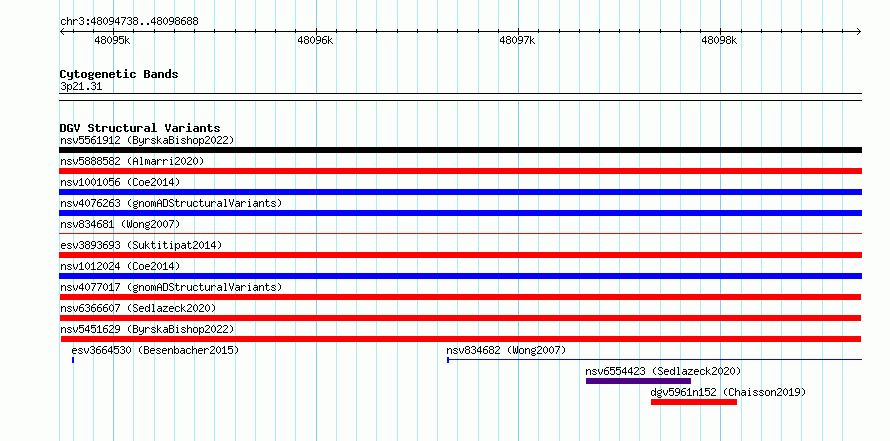Click the small blue esv3664530 marker
This screenshot has width=890, height=441.
pos(73,360)
